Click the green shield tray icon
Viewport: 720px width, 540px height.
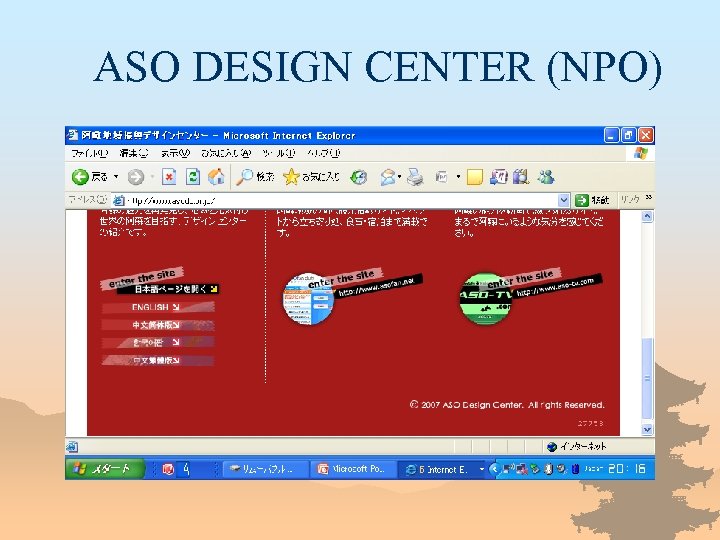(535, 469)
